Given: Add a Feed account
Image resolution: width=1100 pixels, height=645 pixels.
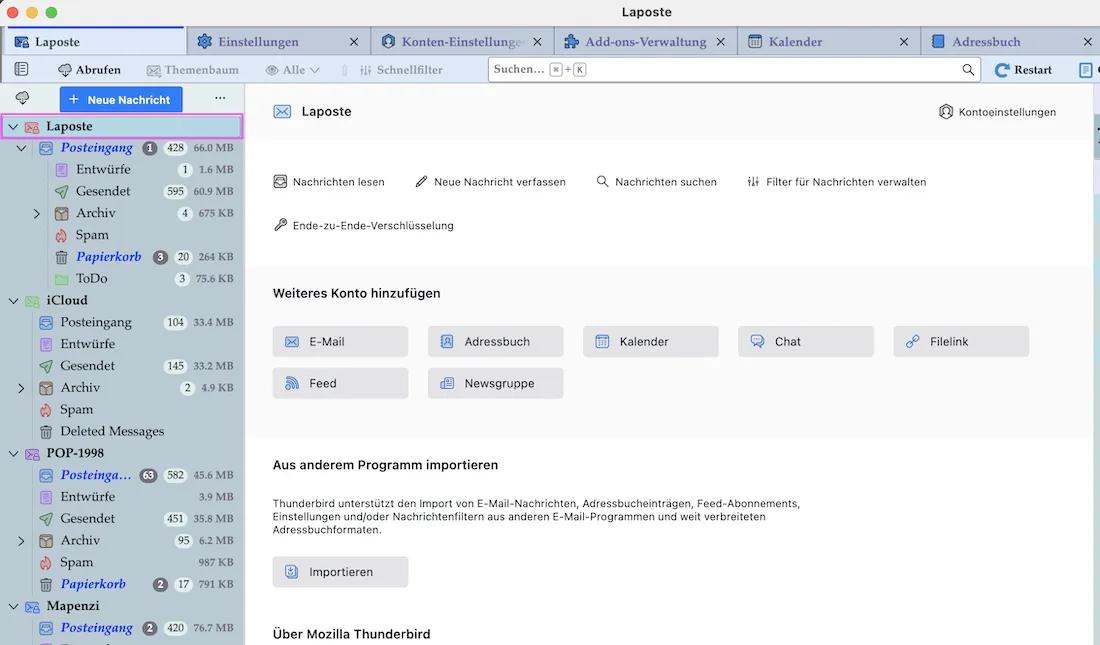Looking at the screenshot, I should click(x=340, y=383).
